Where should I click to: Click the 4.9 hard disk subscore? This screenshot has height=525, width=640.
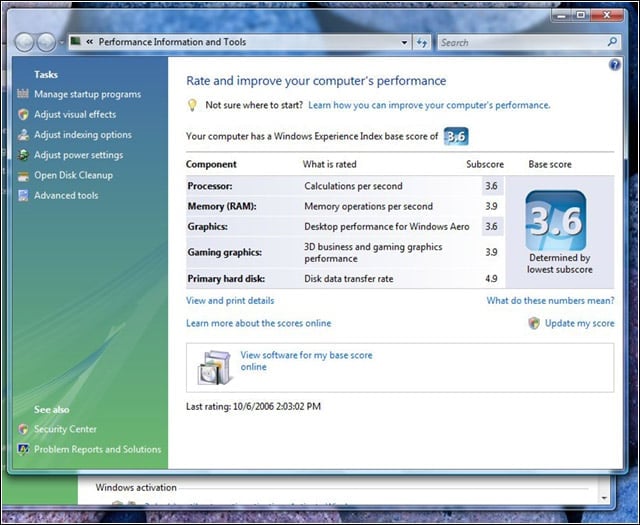(491, 279)
